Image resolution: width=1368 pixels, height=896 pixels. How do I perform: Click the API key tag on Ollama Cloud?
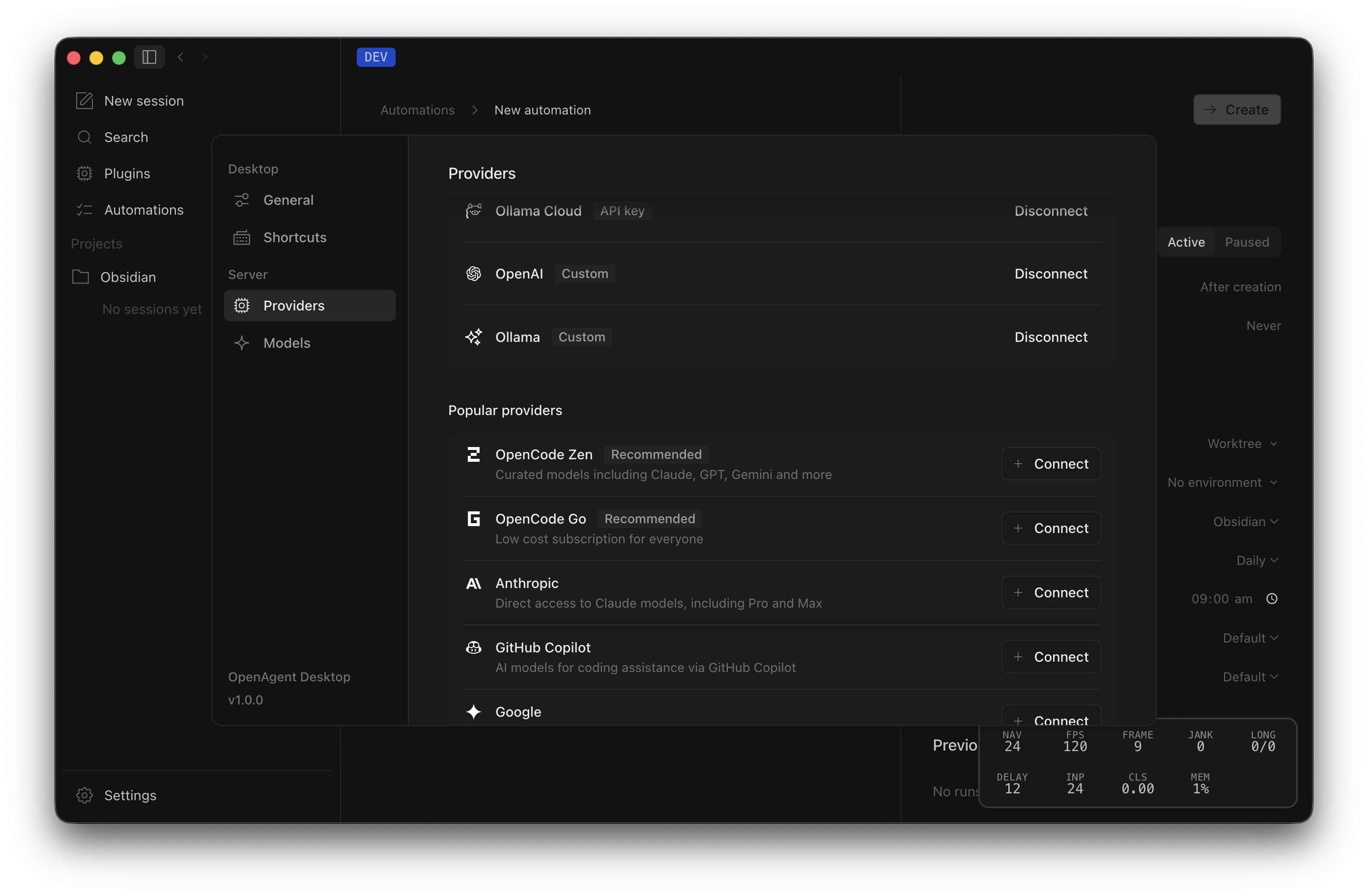click(622, 211)
